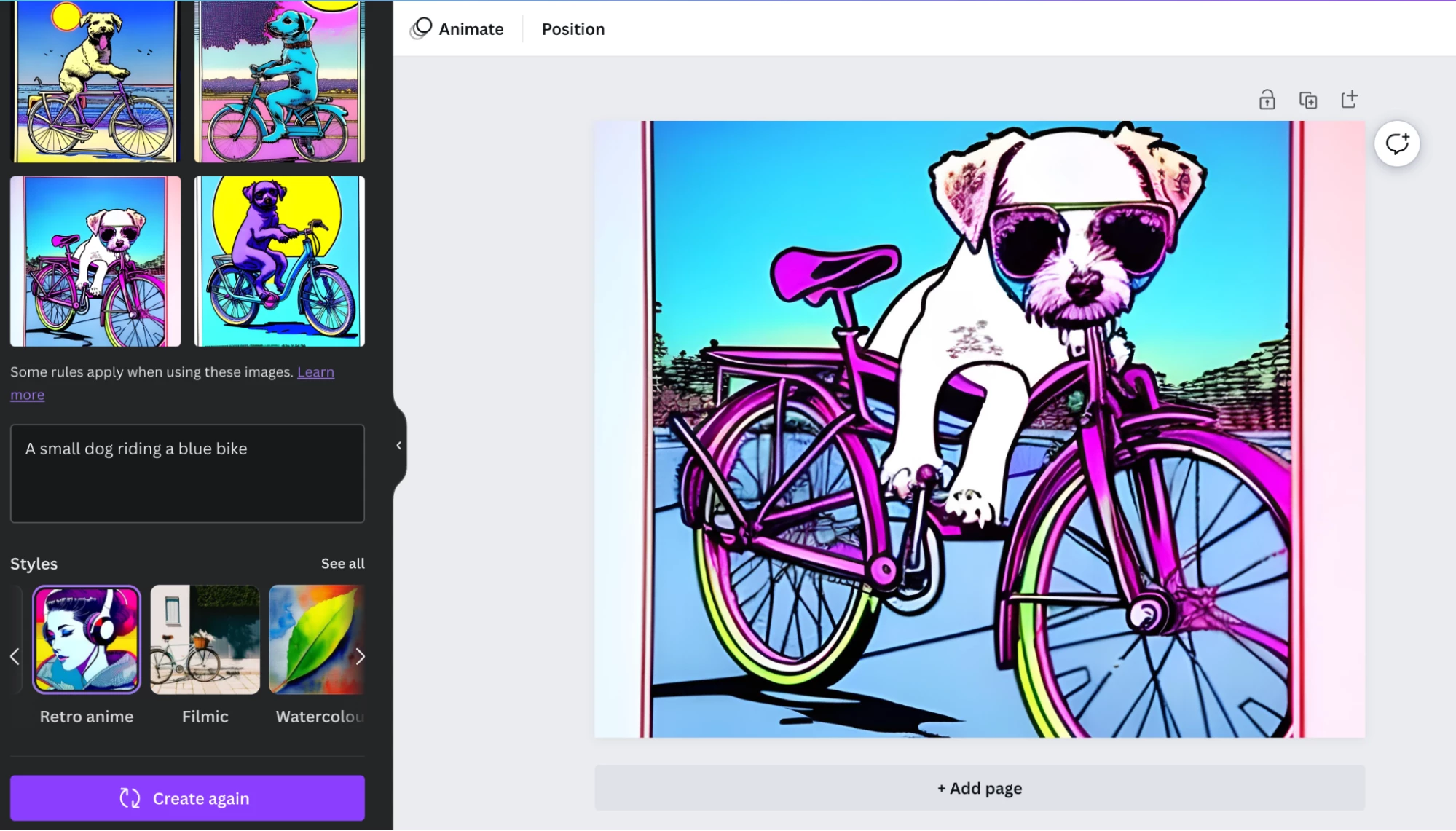Click the Create again button
Image resolution: width=1456 pixels, height=831 pixels.
pyautogui.click(x=187, y=798)
